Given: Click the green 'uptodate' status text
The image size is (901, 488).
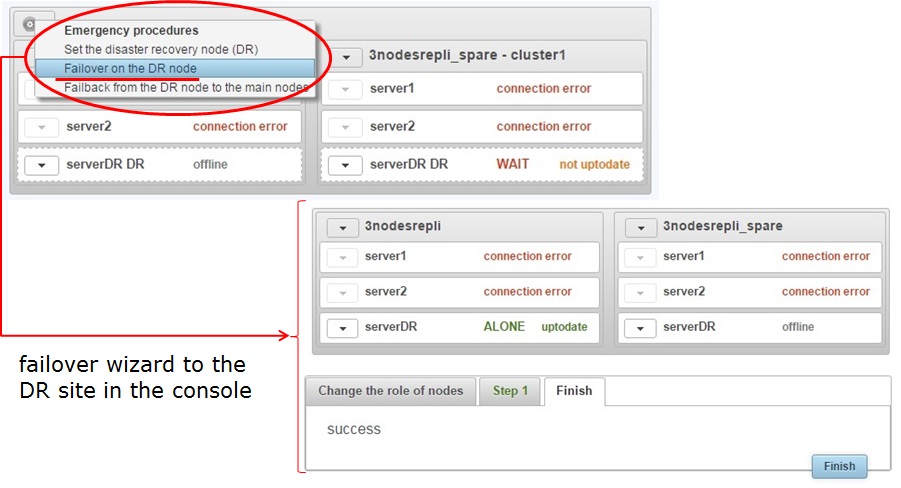Looking at the screenshot, I should (564, 327).
